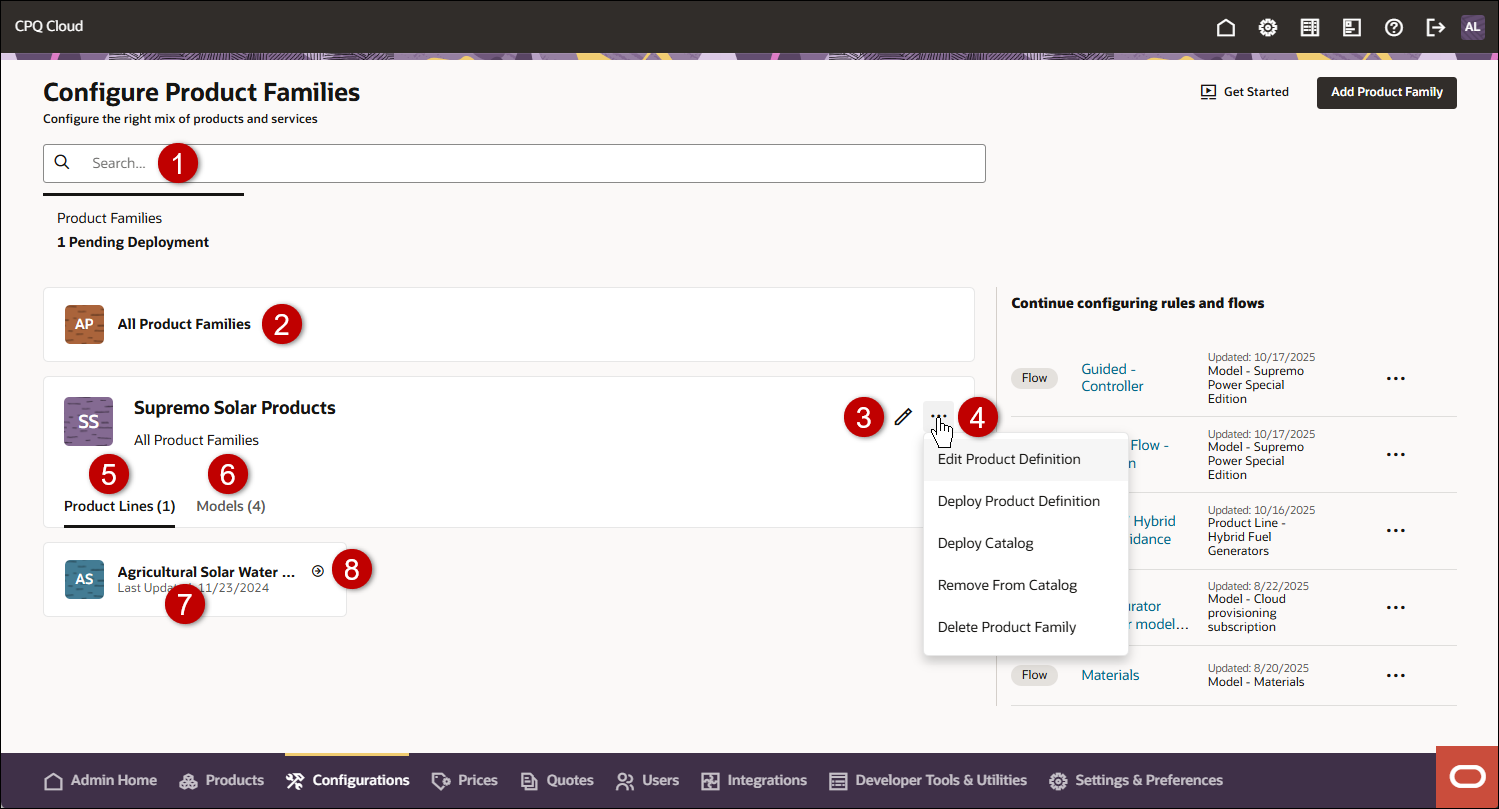The width and height of the screenshot is (1499, 809).
Task: Open three-dot menu for Materials flow
Action: coord(1396,675)
